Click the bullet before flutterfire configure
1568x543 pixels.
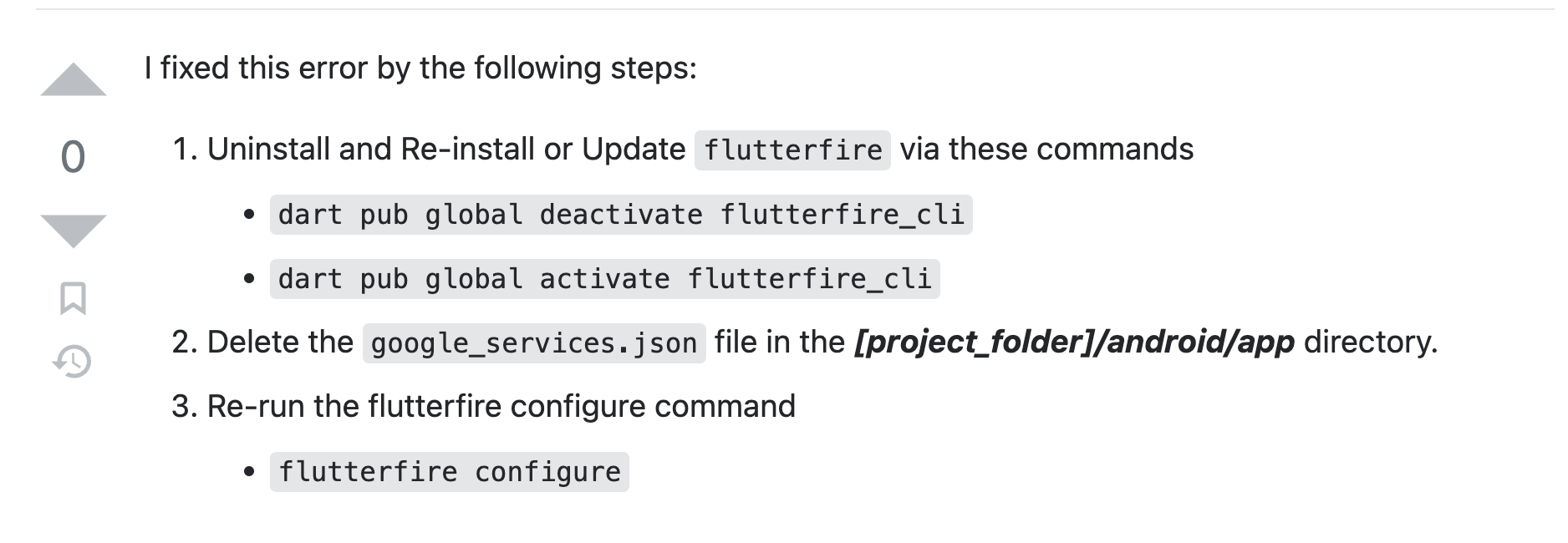249,473
